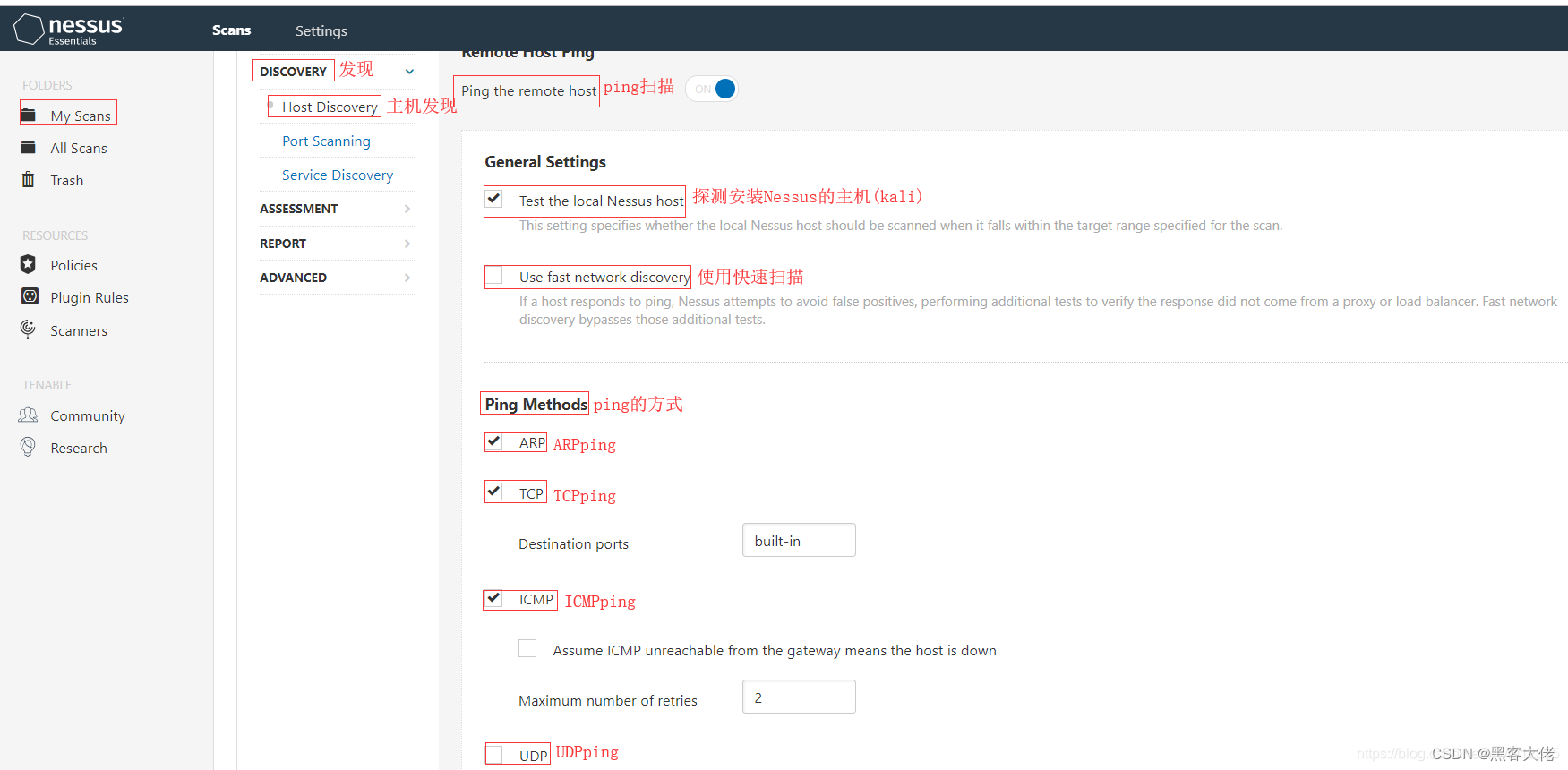Toggle the Ping the remote host switch
This screenshot has height=770, width=1568.
712,89
